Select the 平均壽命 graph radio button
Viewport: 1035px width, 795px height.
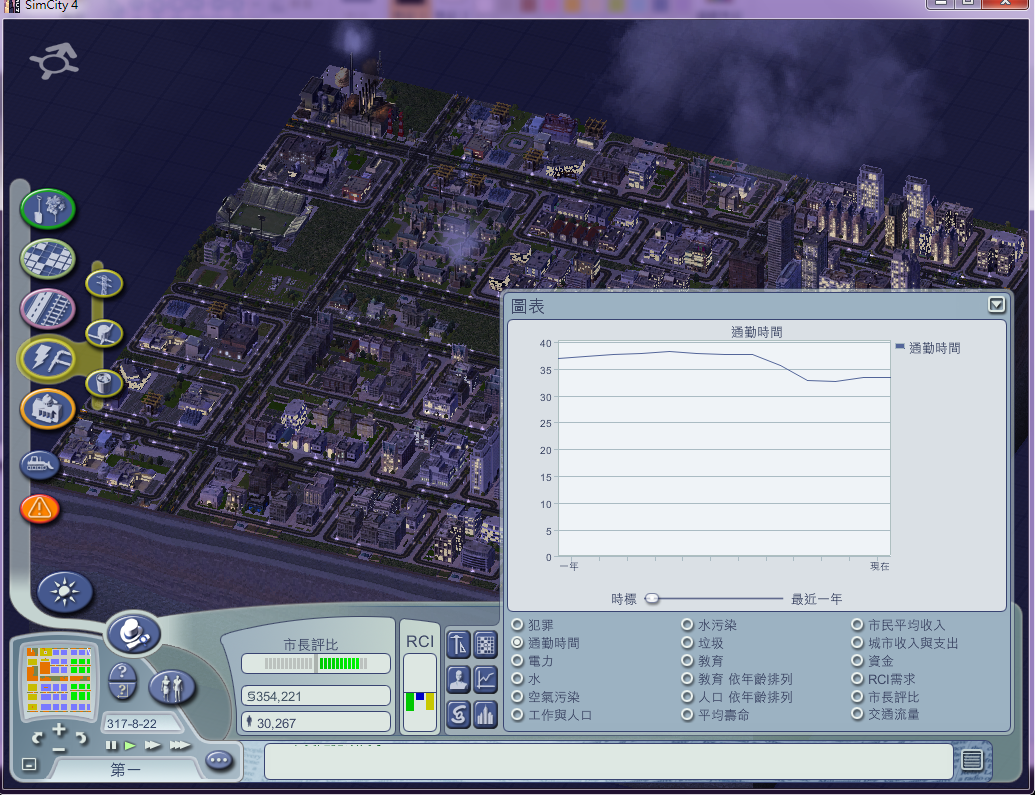[687, 714]
